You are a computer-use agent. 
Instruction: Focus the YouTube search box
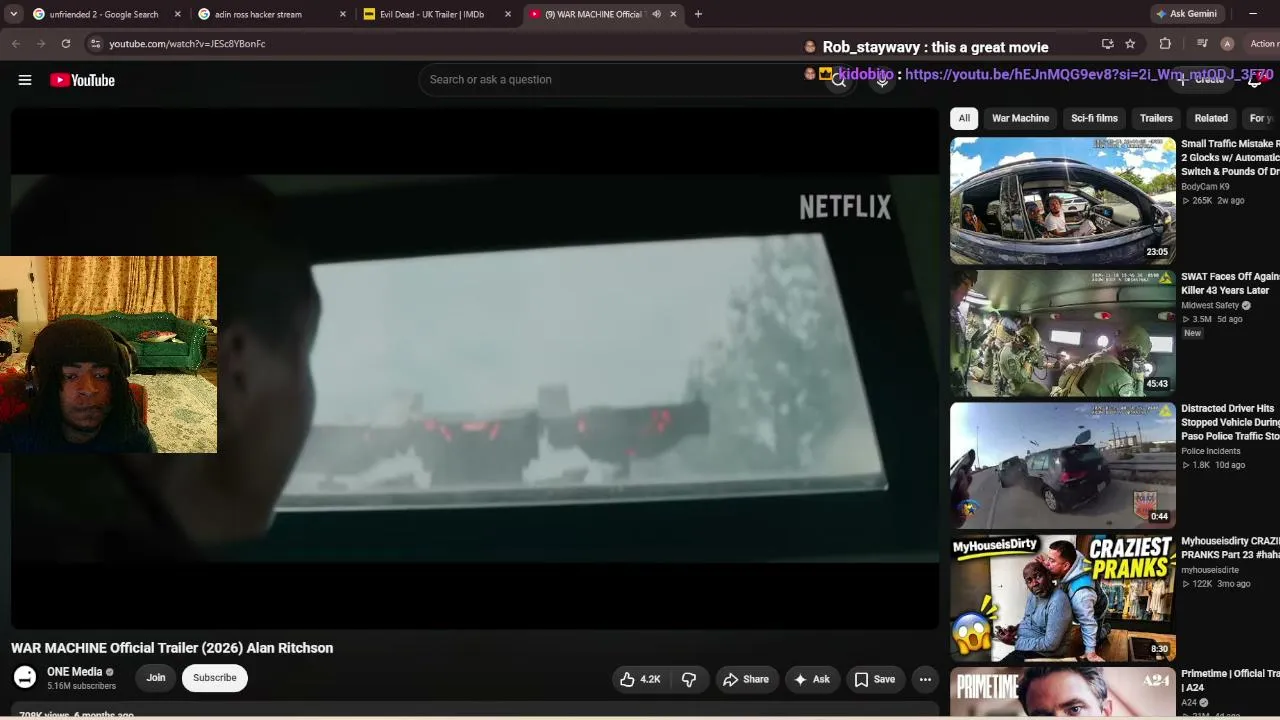620,80
